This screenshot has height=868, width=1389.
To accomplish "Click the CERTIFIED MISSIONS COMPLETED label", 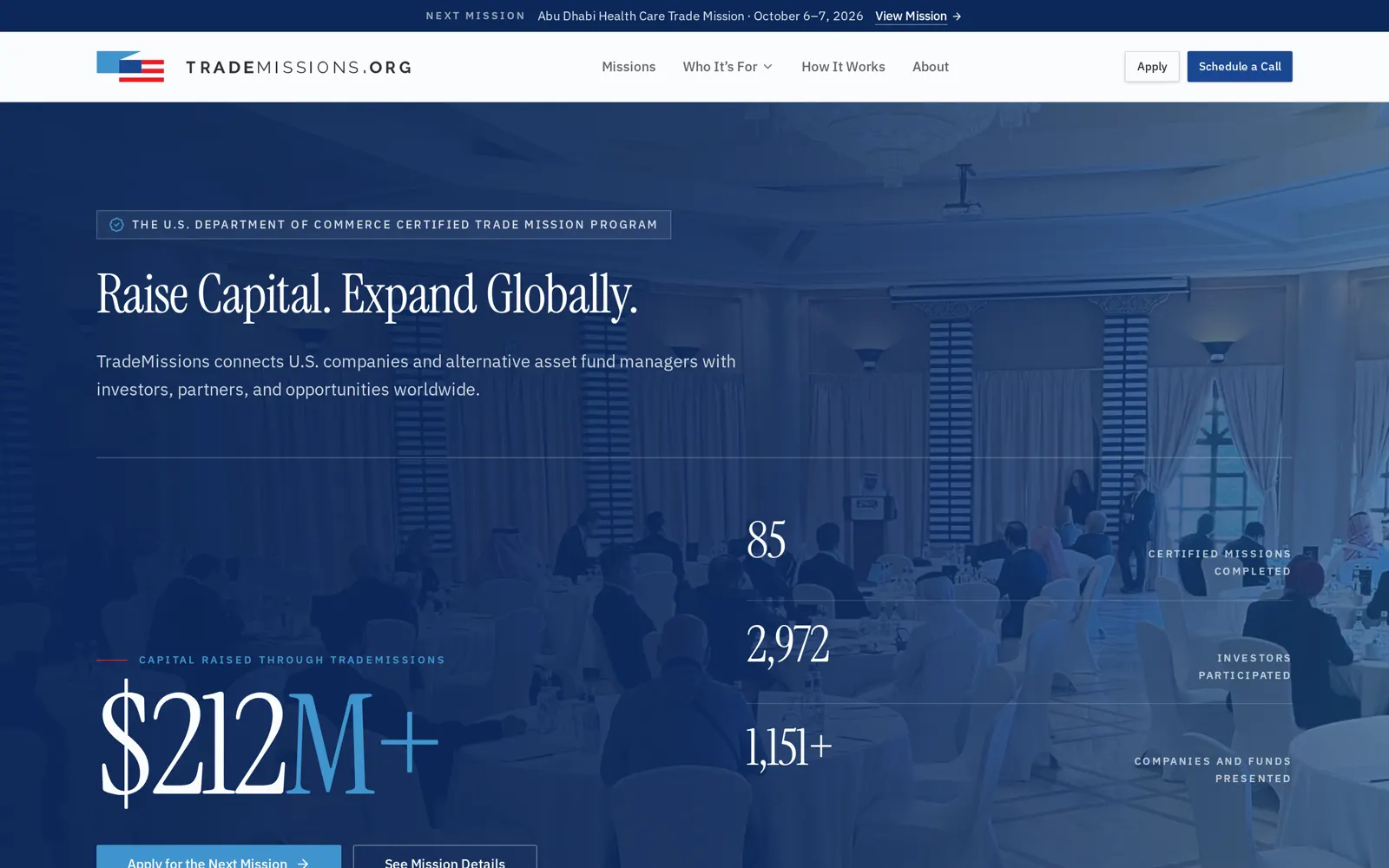I will 1220,562.
